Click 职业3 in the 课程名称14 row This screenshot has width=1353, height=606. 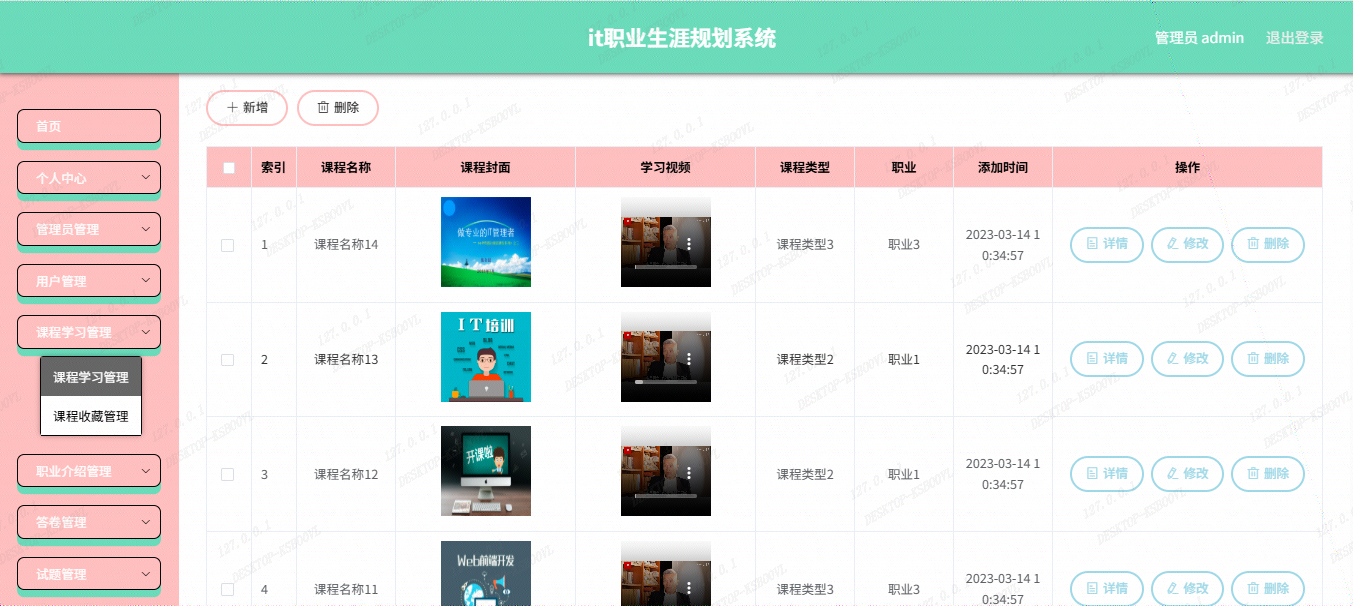click(904, 245)
